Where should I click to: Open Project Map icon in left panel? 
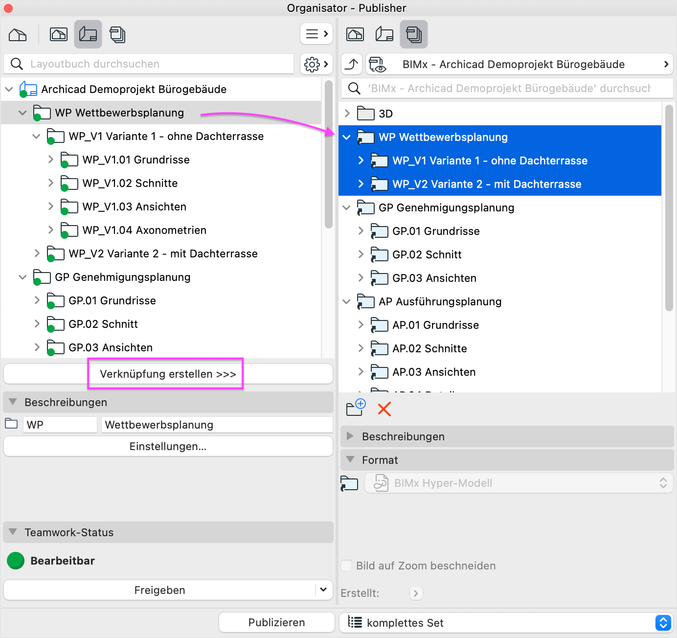(x=18, y=35)
